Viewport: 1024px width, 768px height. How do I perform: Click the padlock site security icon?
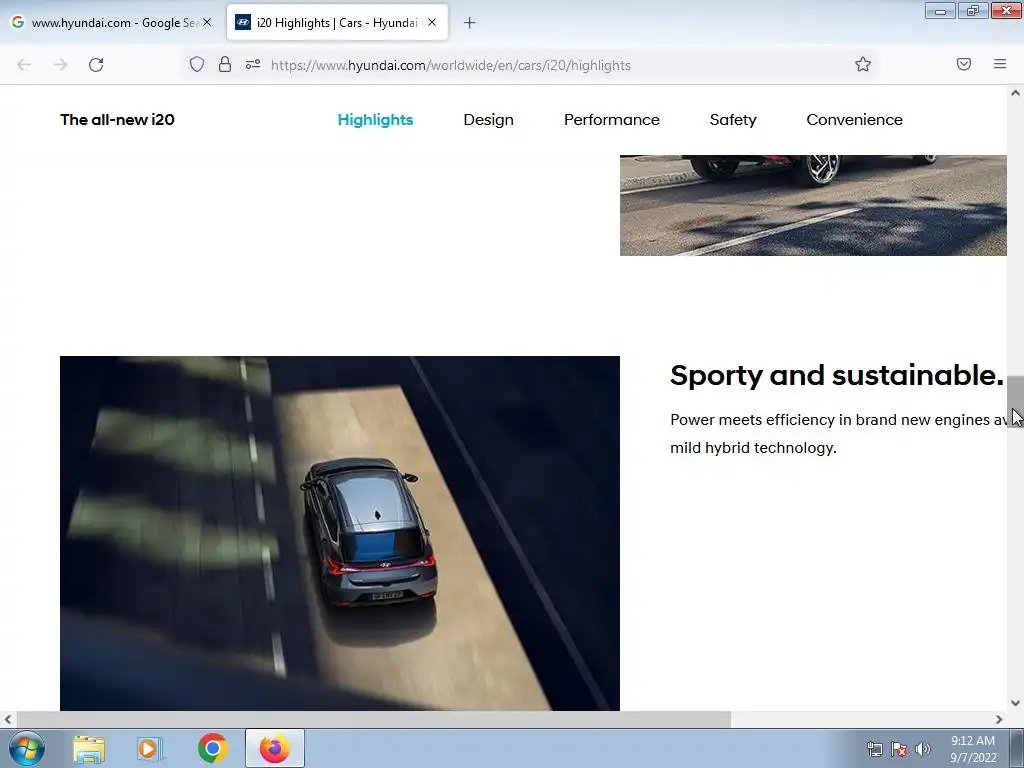[x=225, y=64]
